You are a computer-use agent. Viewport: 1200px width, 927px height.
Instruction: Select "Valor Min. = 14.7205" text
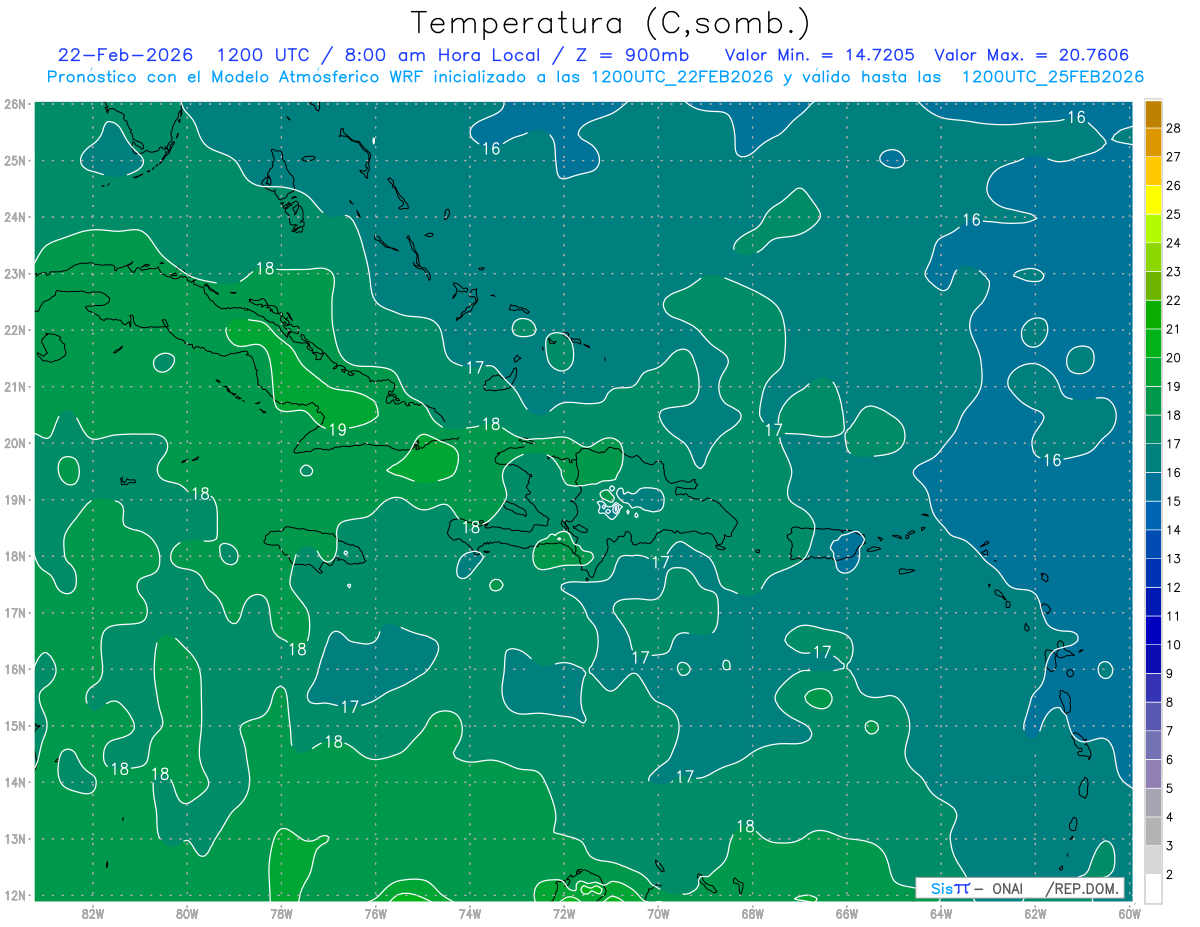(x=819, y=55)
